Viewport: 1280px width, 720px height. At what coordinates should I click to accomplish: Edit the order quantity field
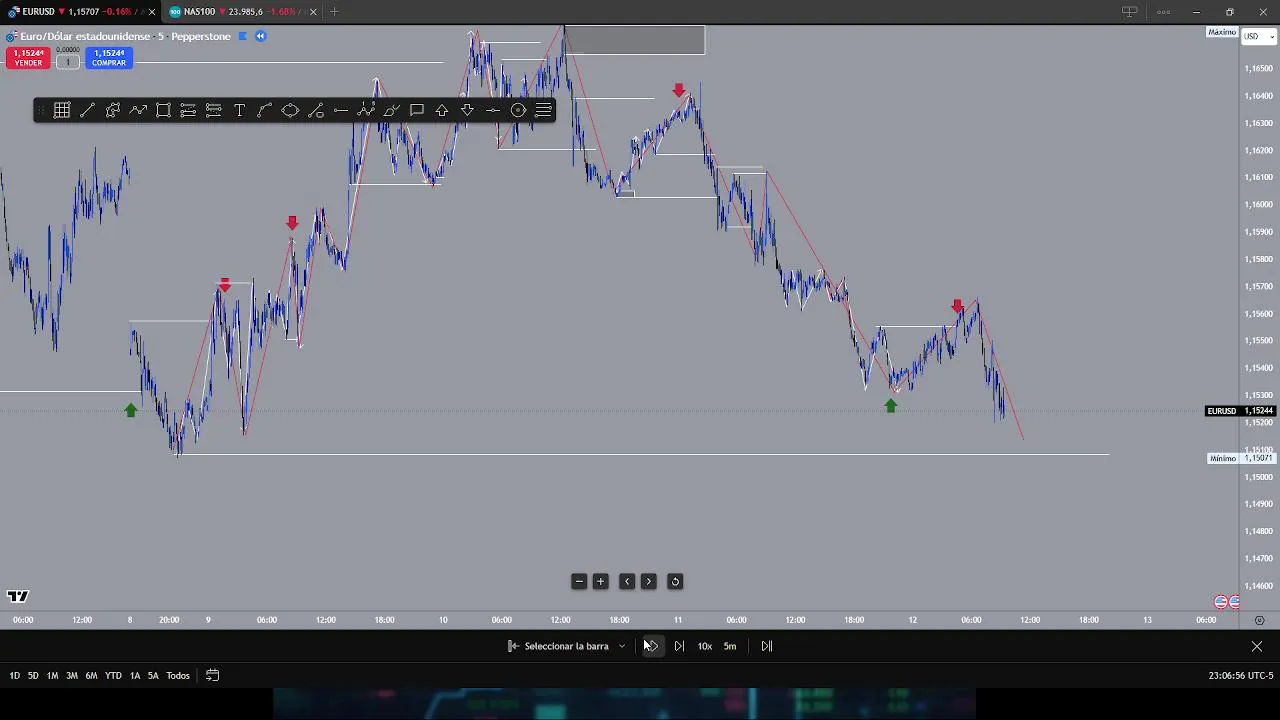click(x=68, y=62)
